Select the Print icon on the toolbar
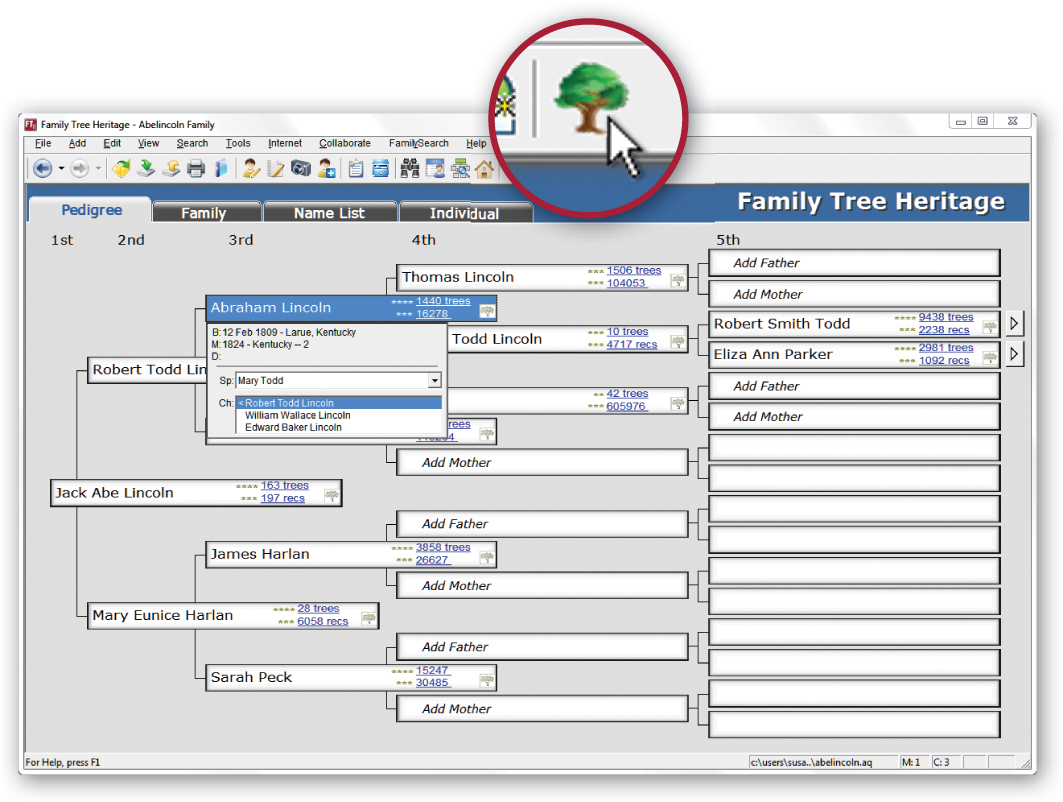 (x=195, y=168)
